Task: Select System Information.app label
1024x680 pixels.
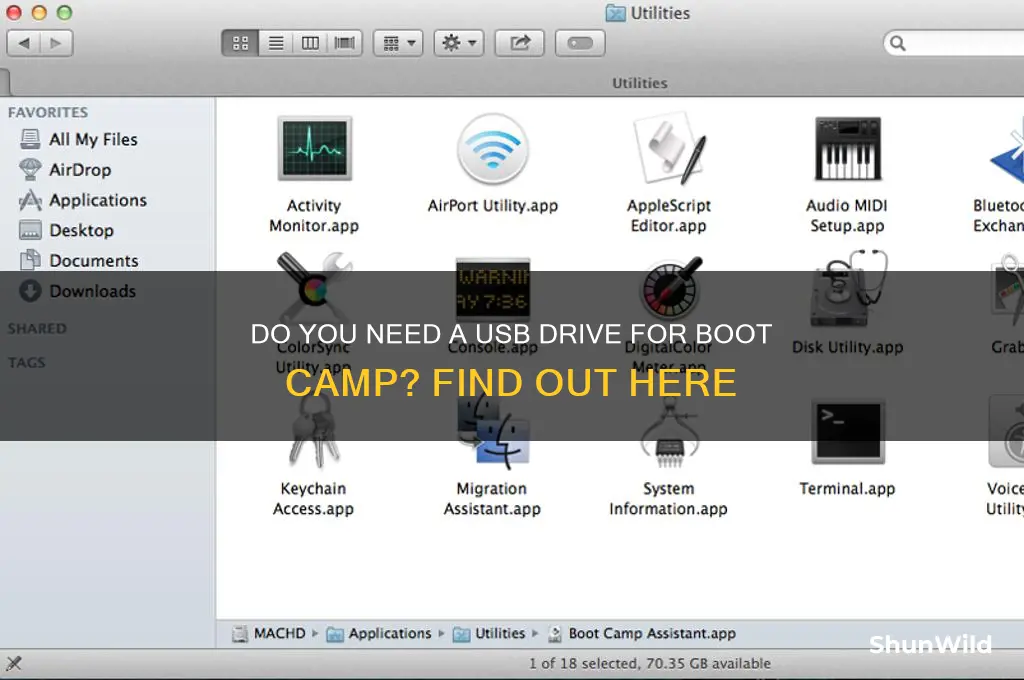Action: tap(668, 498)
